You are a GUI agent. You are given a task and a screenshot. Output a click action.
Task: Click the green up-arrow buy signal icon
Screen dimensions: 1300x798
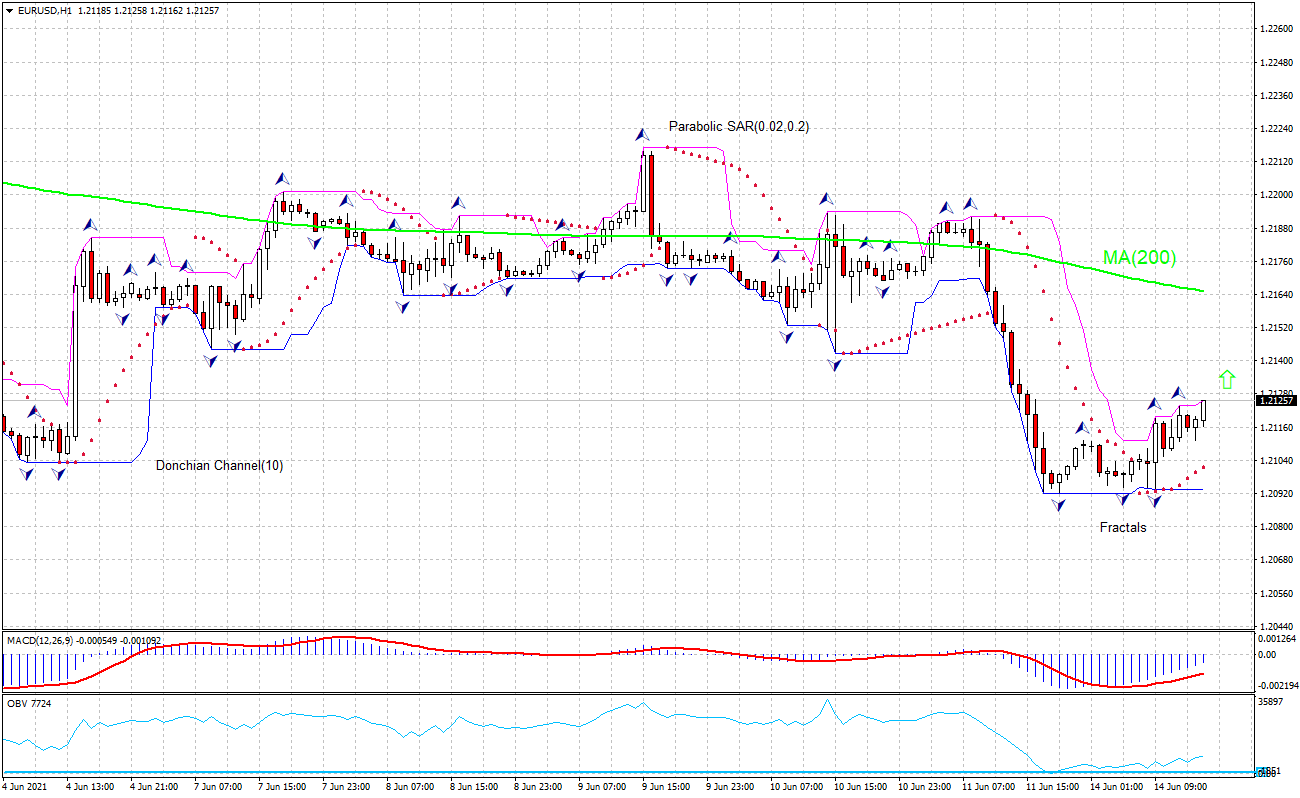1227,380
